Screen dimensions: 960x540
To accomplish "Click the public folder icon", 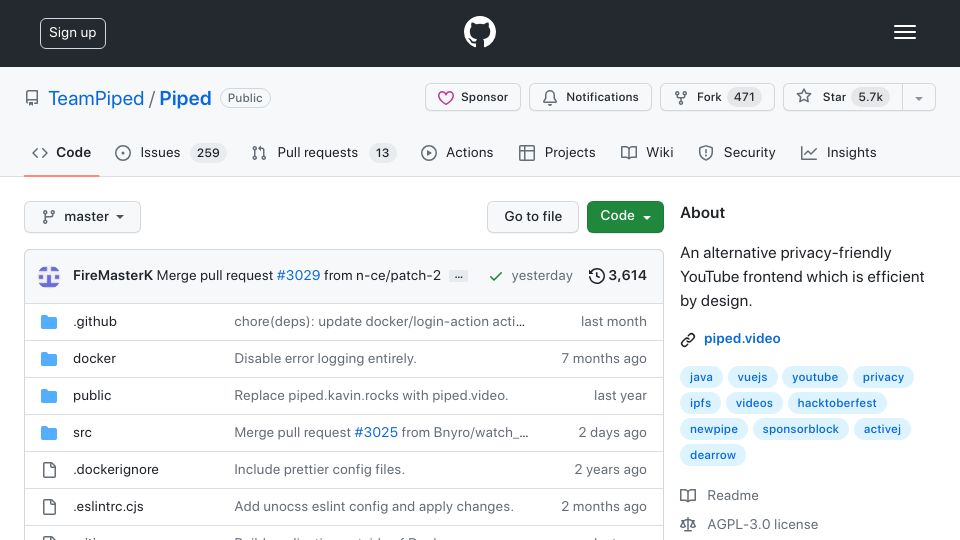I will click(x=49, y=396).
